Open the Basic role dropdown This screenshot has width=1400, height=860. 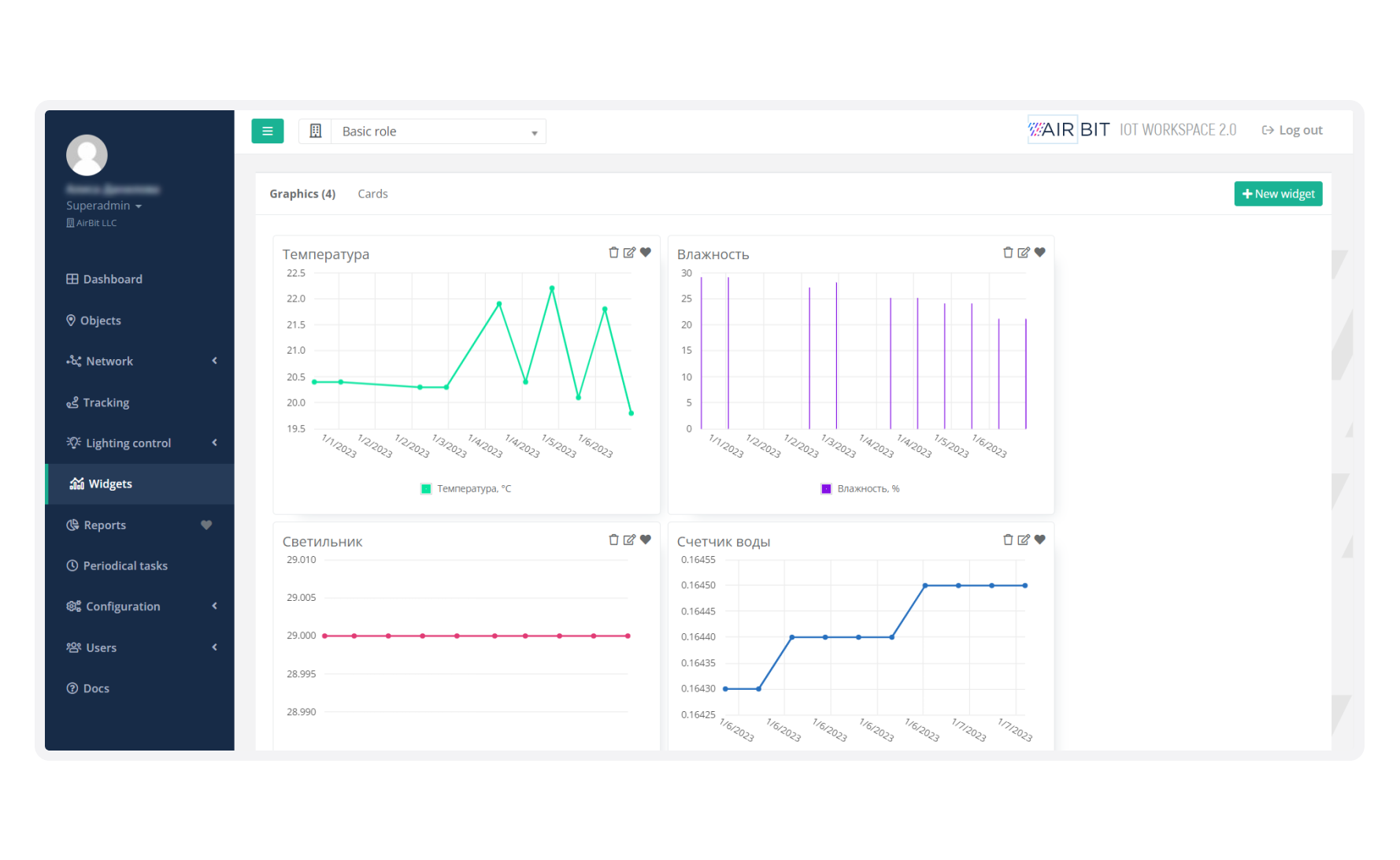pyautogui.click(x=439, y=132)
